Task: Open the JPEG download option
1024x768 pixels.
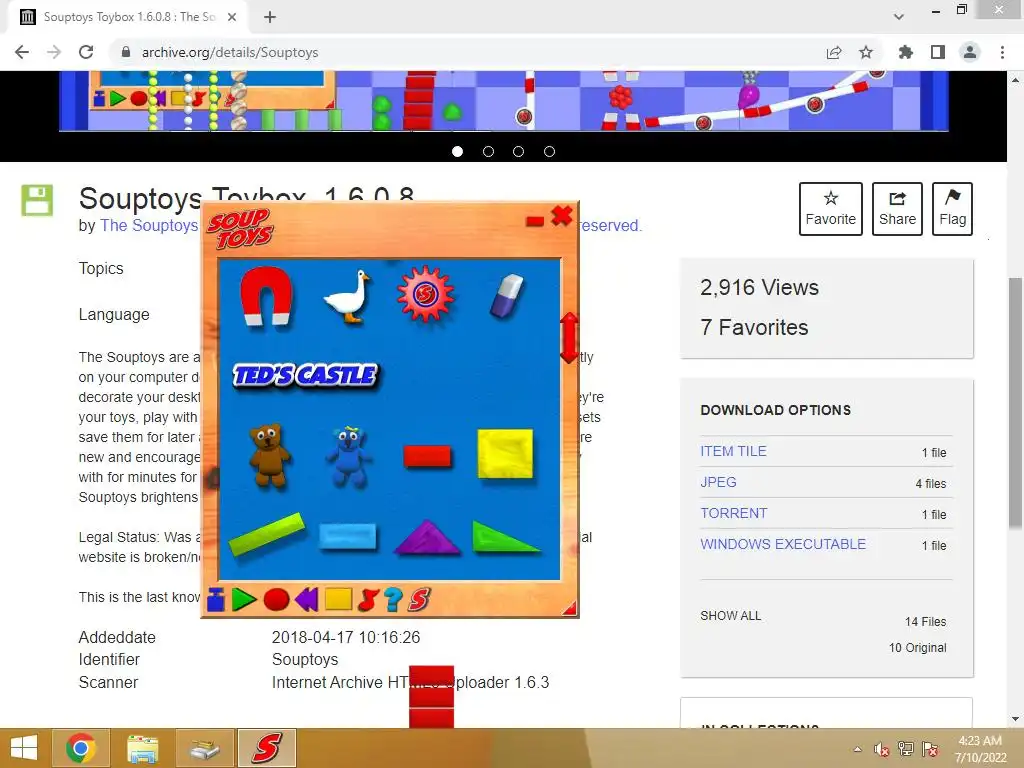Action: tap(718, 482)
